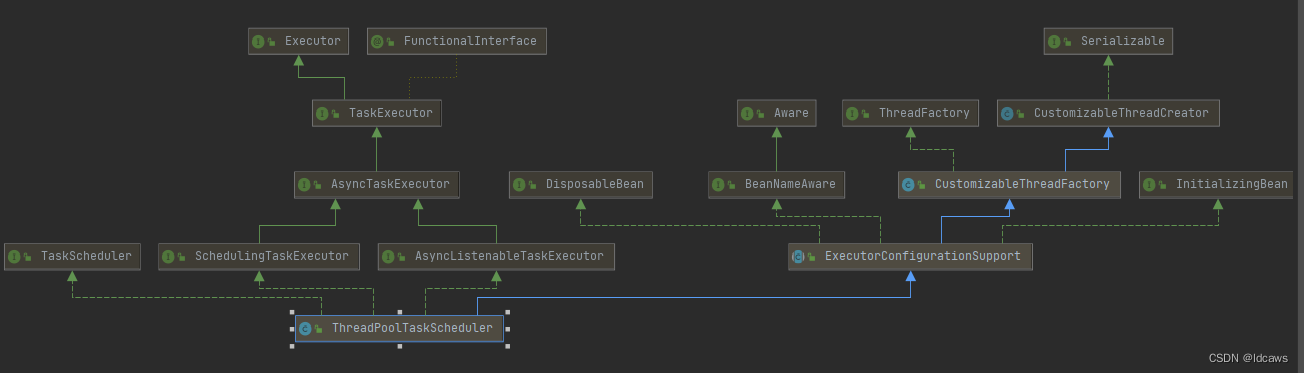The width and height of the screenshot is (1304, 373).
Task: Select the "FunctionalInterface" label text
Action: pos(470,42)
